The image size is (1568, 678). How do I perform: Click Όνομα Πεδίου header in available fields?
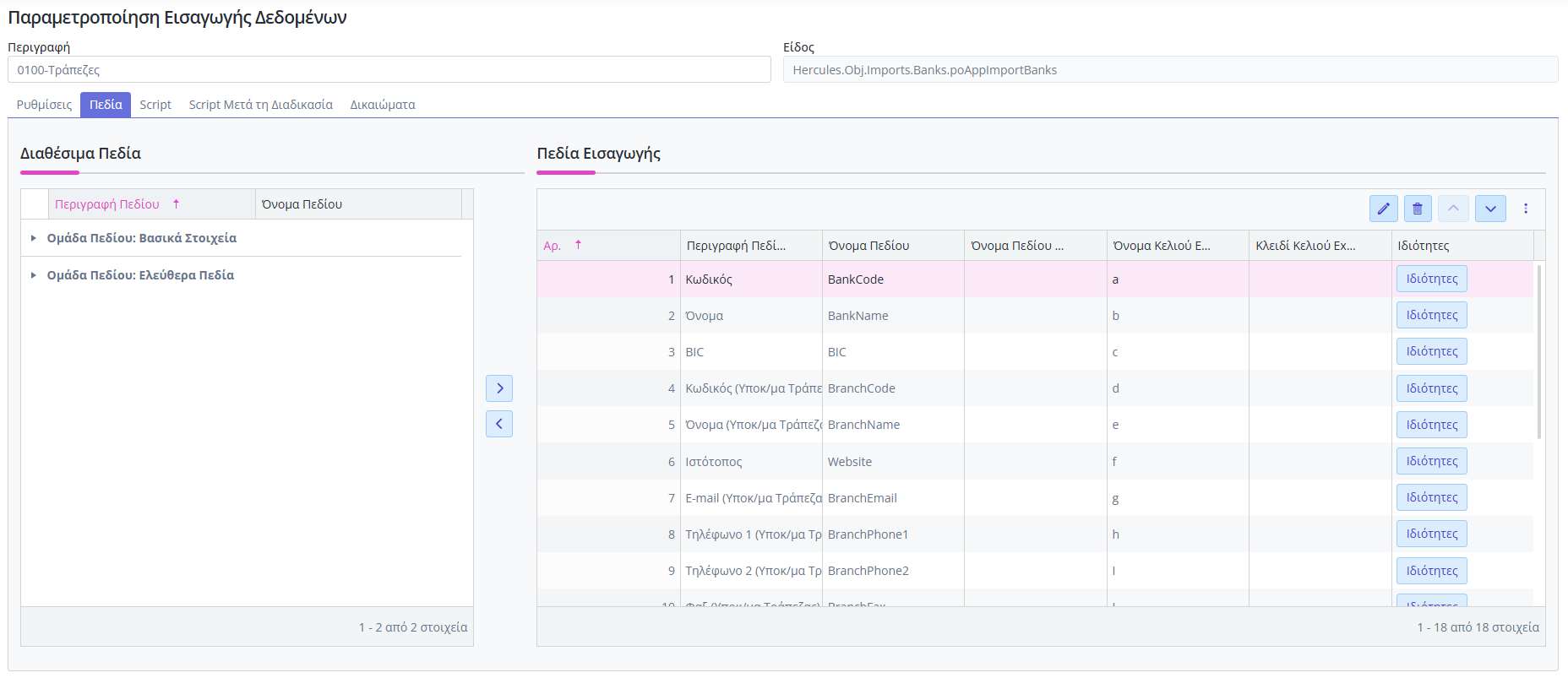pyautogui.click(x=358, y=204)
